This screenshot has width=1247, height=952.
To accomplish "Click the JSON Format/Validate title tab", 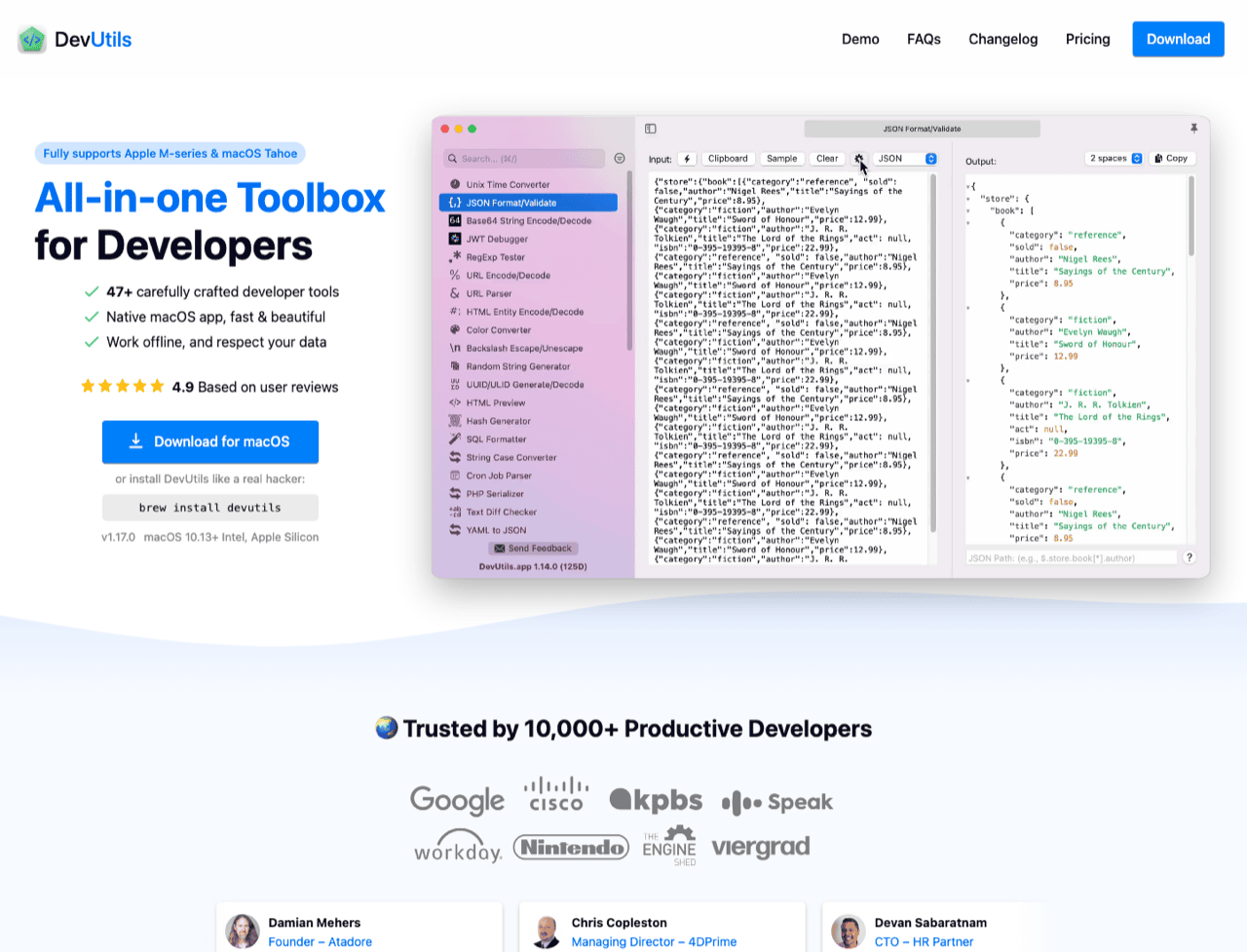I will click(x=922, y=129).
